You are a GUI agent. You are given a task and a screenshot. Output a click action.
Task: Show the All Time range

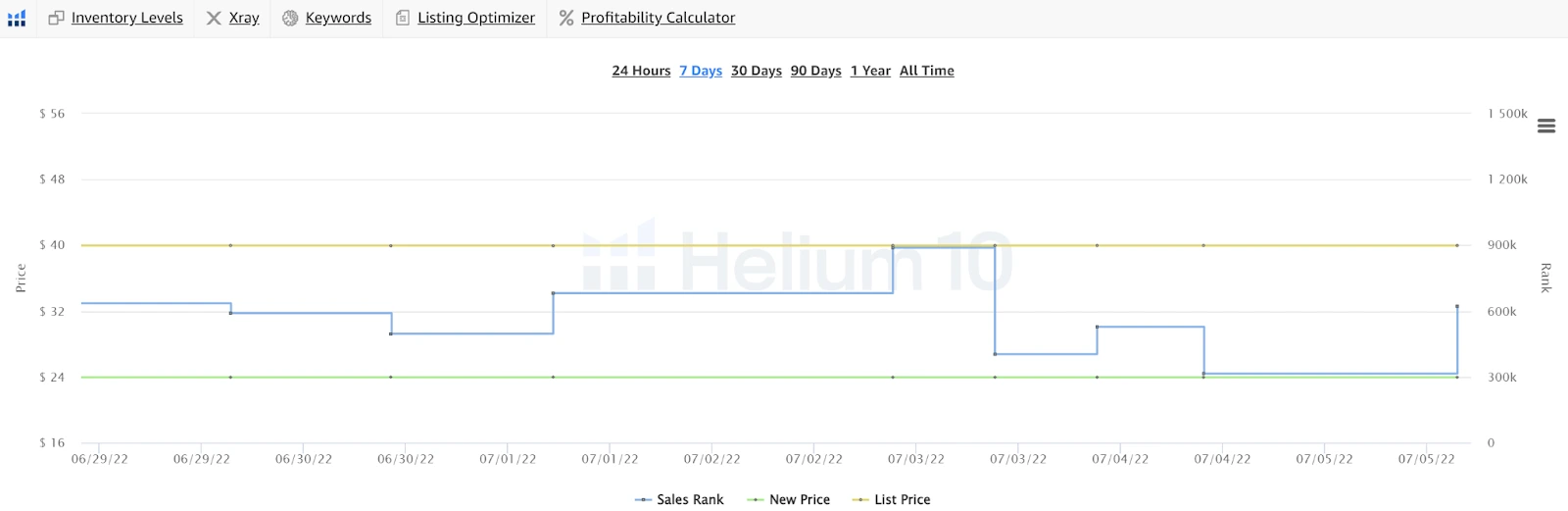coord(927,71)
